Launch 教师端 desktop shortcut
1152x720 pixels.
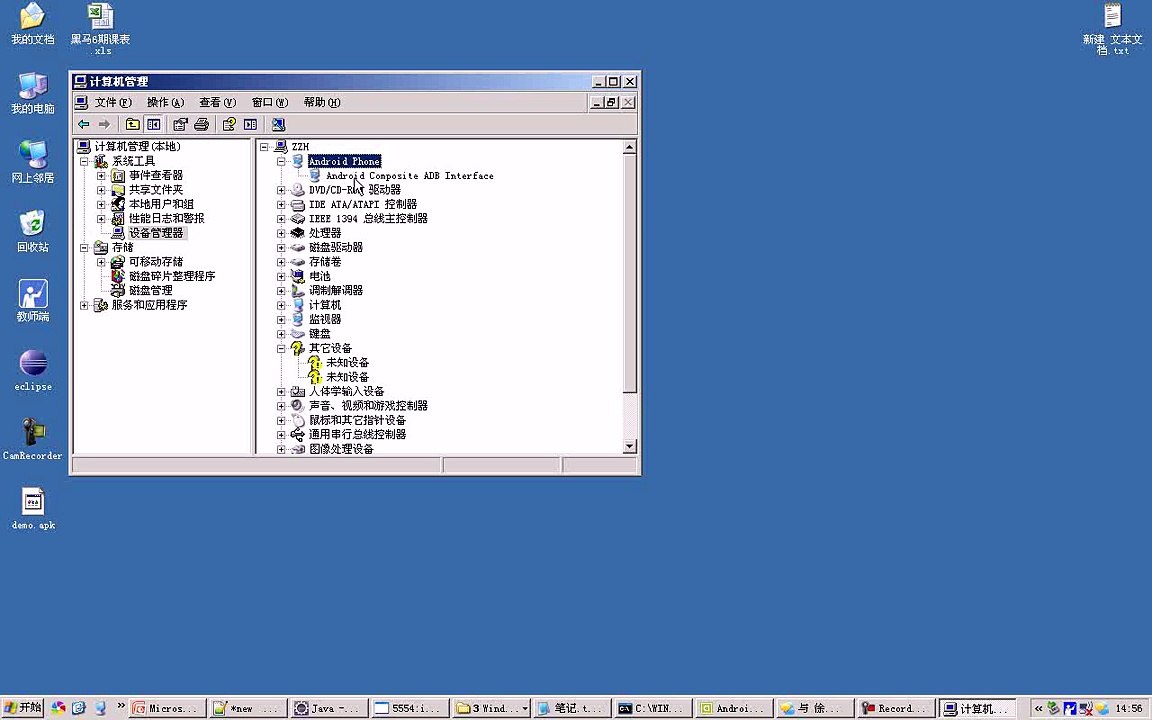[x=32, y=300]
